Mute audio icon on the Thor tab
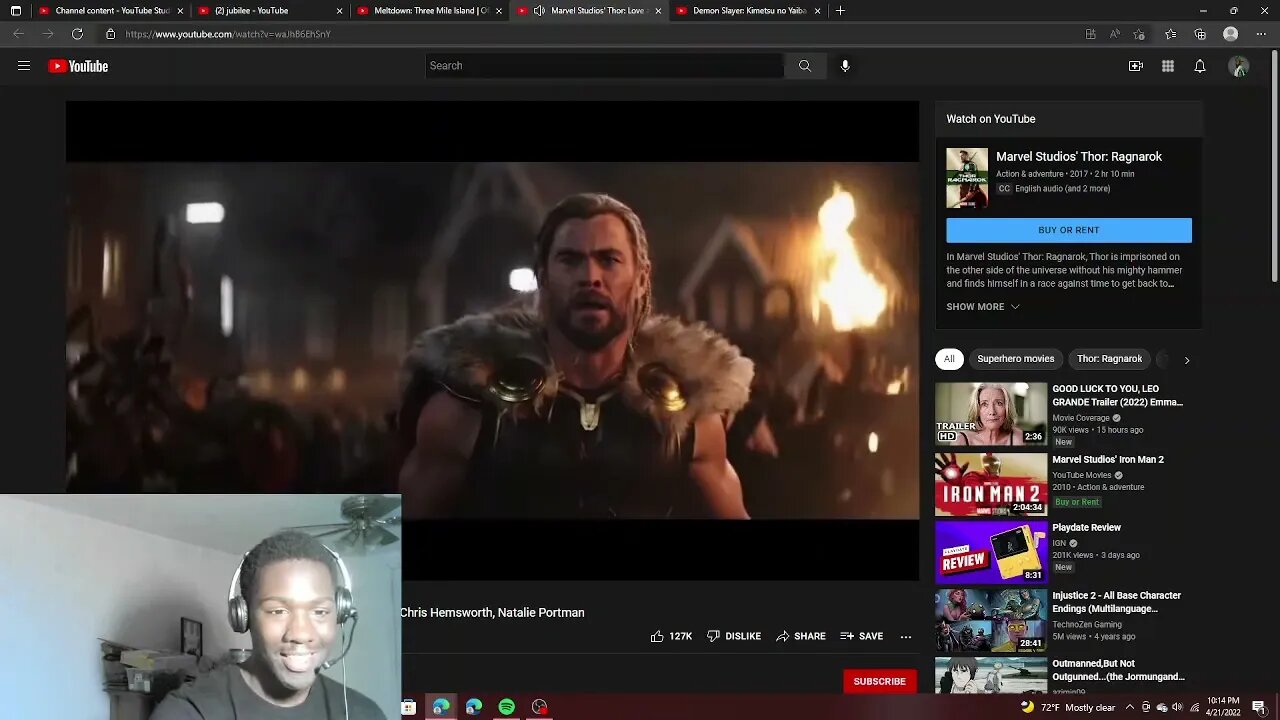The image size is (1280, 720). 540,11
